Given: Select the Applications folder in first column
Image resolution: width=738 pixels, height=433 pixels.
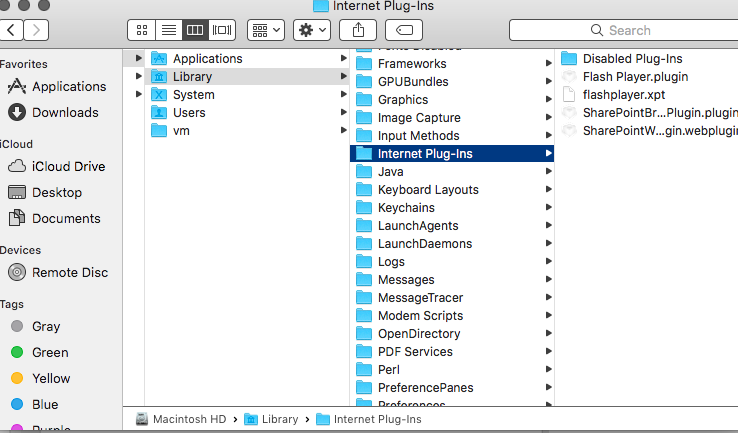Looking at the screenshot, I should click(247, 59).
